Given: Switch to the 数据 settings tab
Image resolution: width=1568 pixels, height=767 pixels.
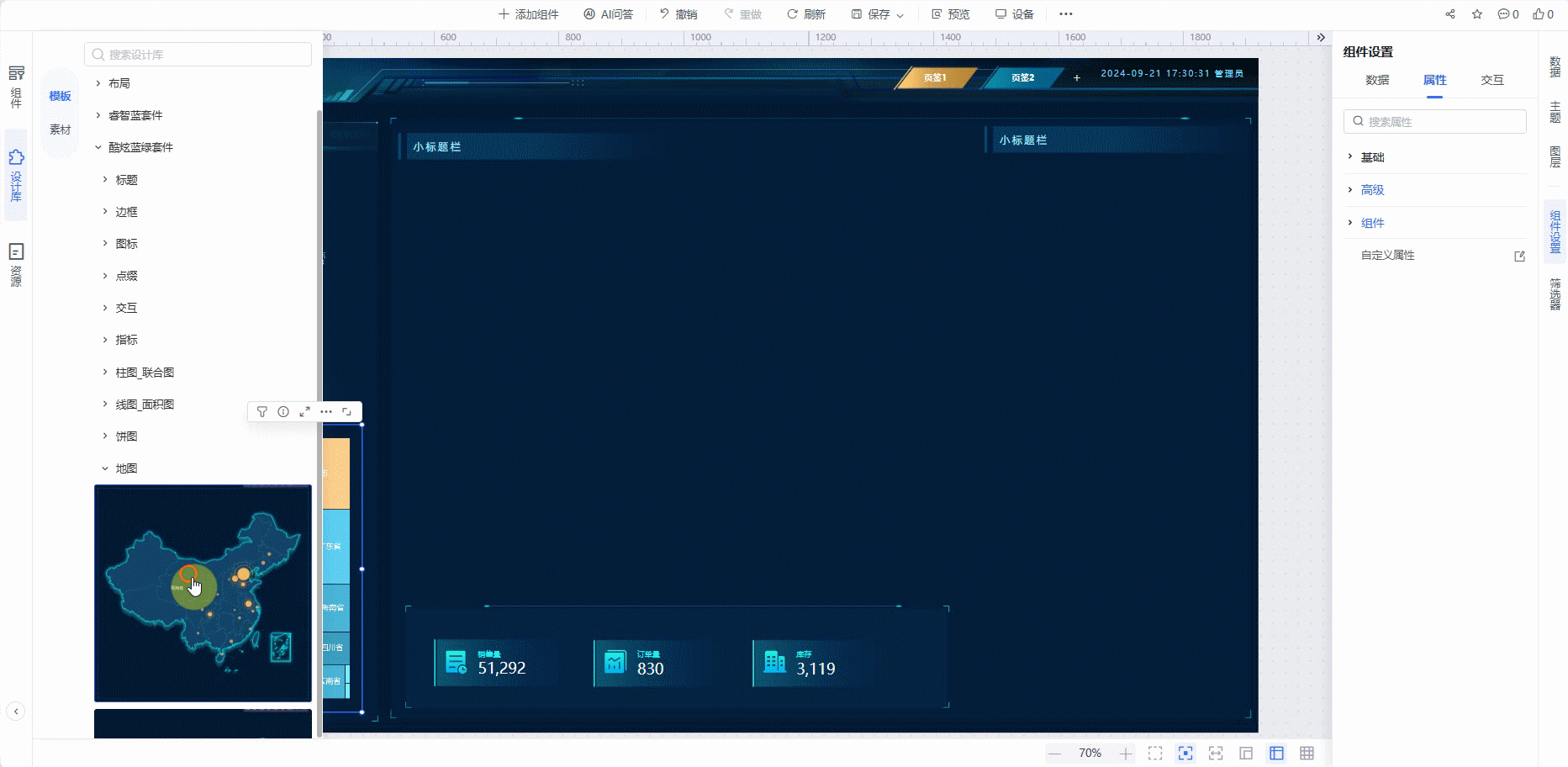Looking at the screenshot, I should (x=1377, y=80).
